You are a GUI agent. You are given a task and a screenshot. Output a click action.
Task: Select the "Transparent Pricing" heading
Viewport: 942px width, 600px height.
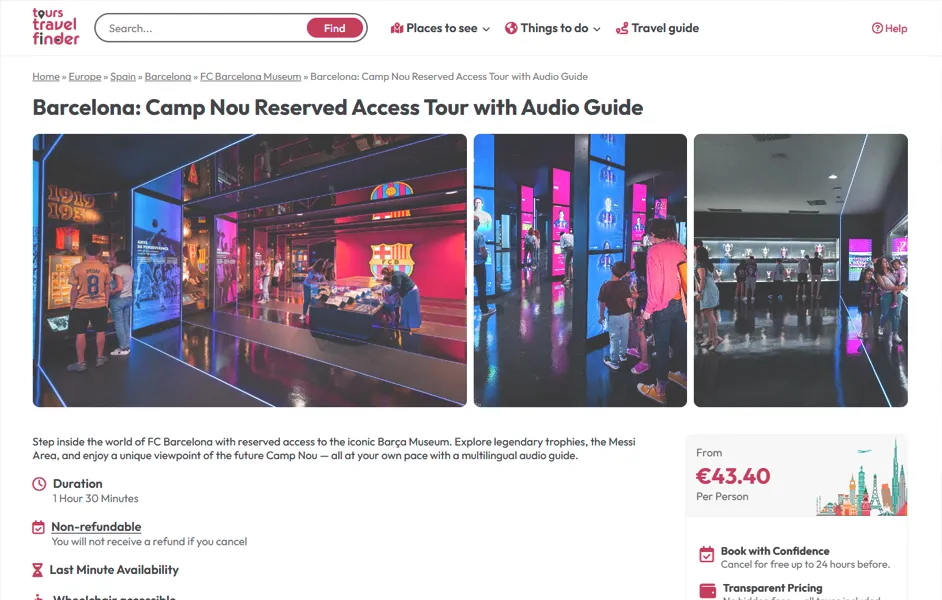773,588
